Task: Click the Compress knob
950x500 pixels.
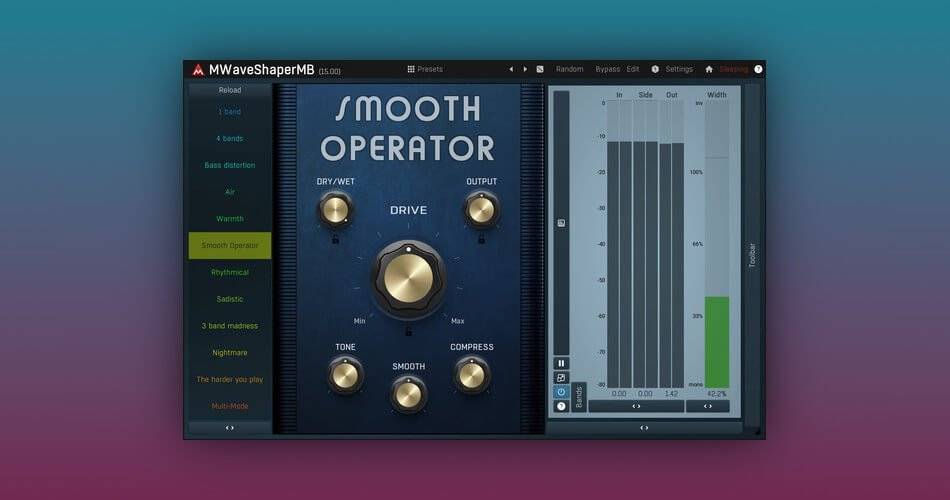Action: click(471, 375)
